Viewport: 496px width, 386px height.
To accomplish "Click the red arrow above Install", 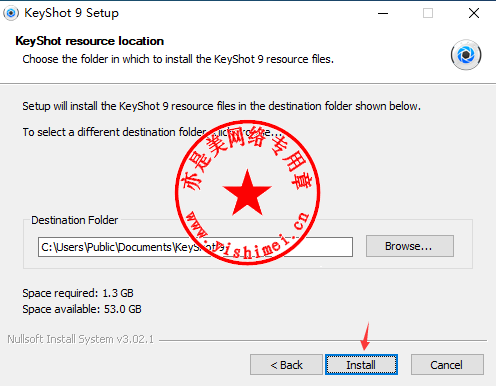I will [366, 336].
